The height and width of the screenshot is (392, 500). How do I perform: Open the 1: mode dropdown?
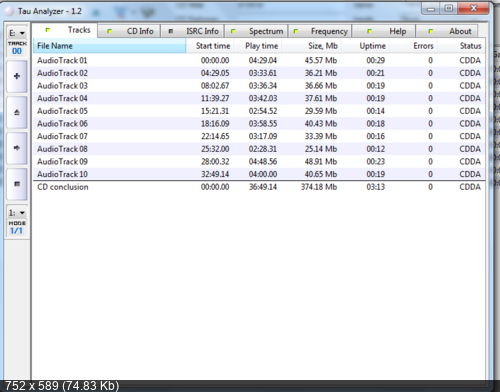(17, 213)
